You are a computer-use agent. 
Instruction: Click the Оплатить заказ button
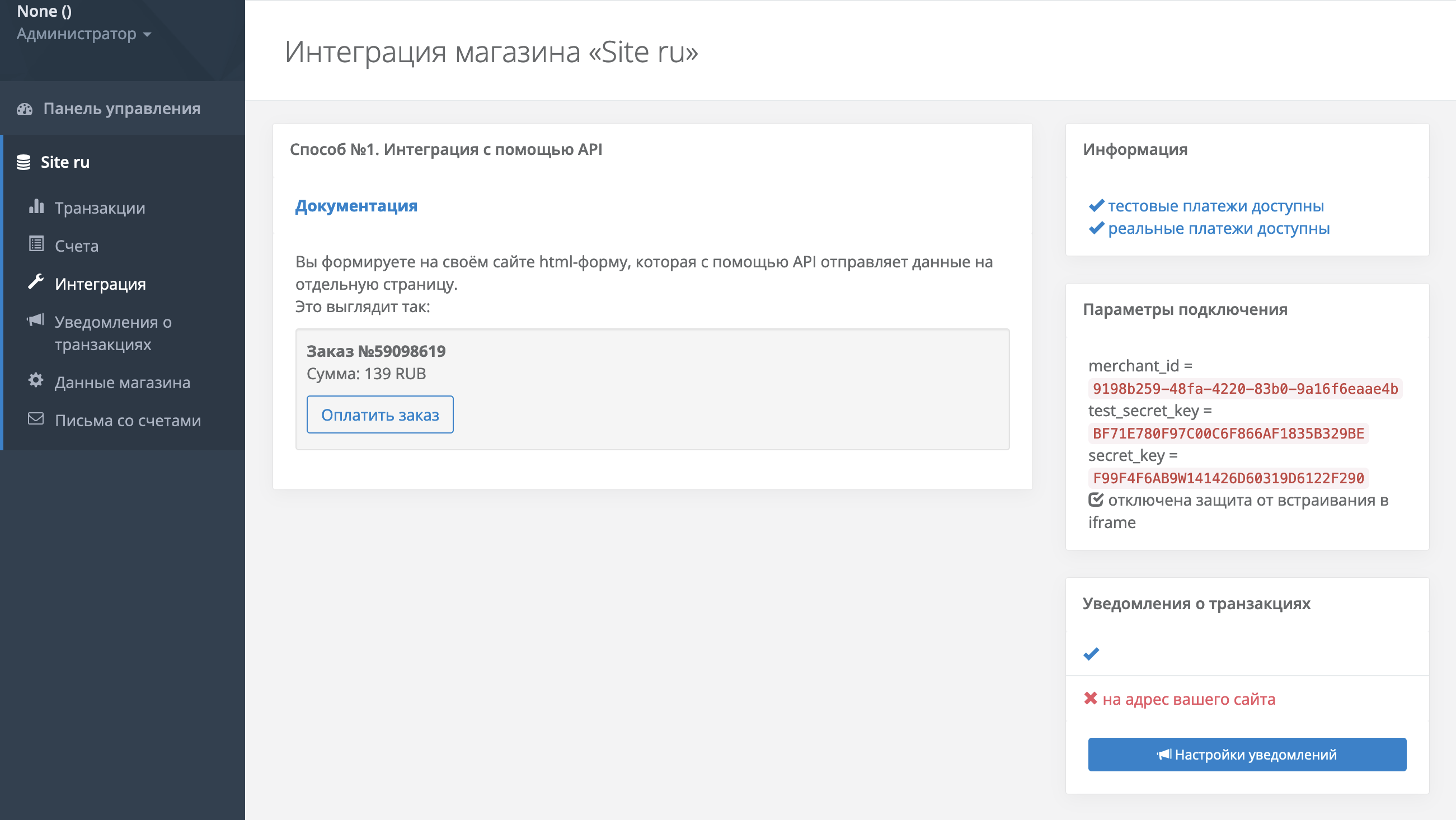click(380, 414)
